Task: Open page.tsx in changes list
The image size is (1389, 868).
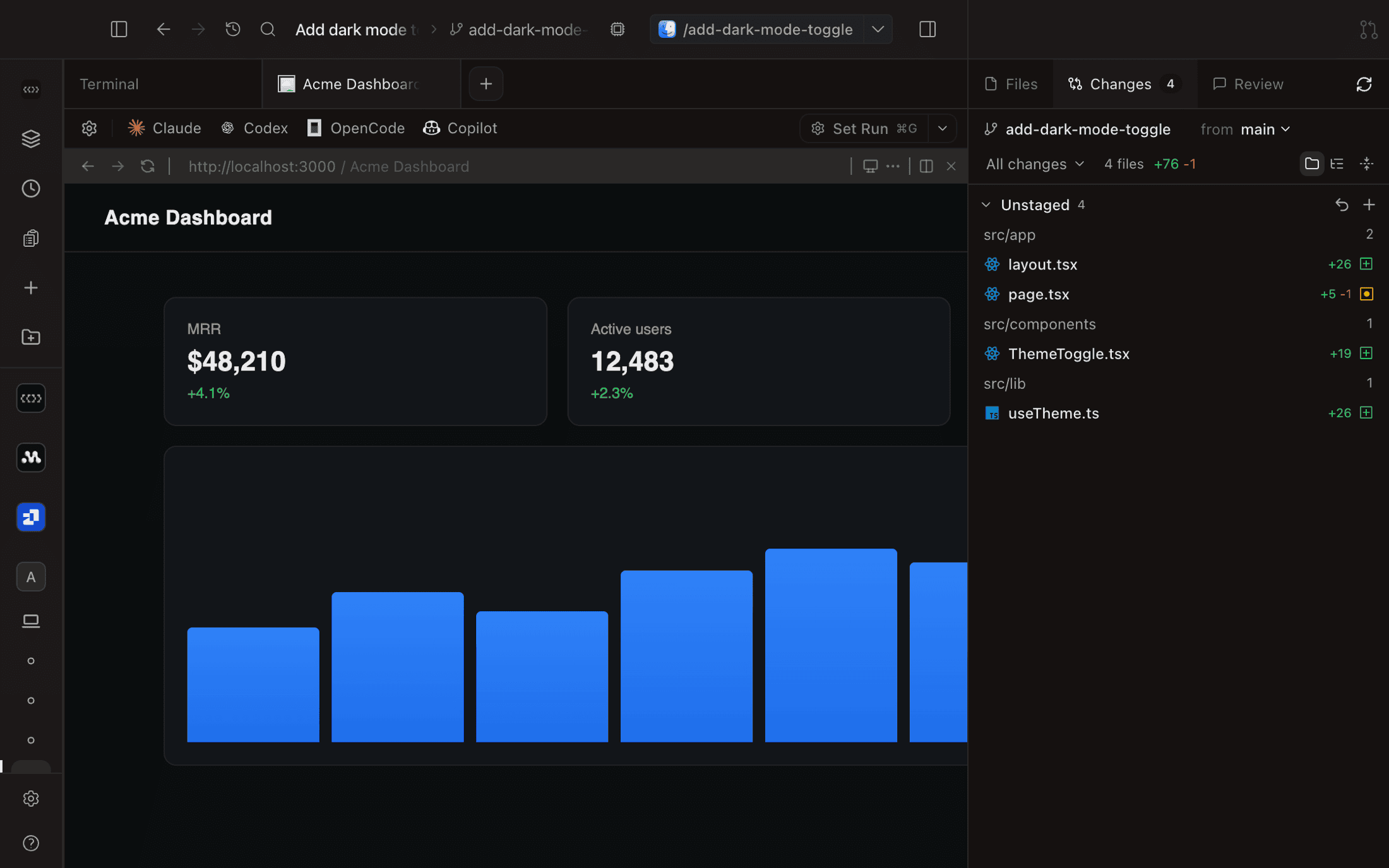Action: click(1178, 294)
